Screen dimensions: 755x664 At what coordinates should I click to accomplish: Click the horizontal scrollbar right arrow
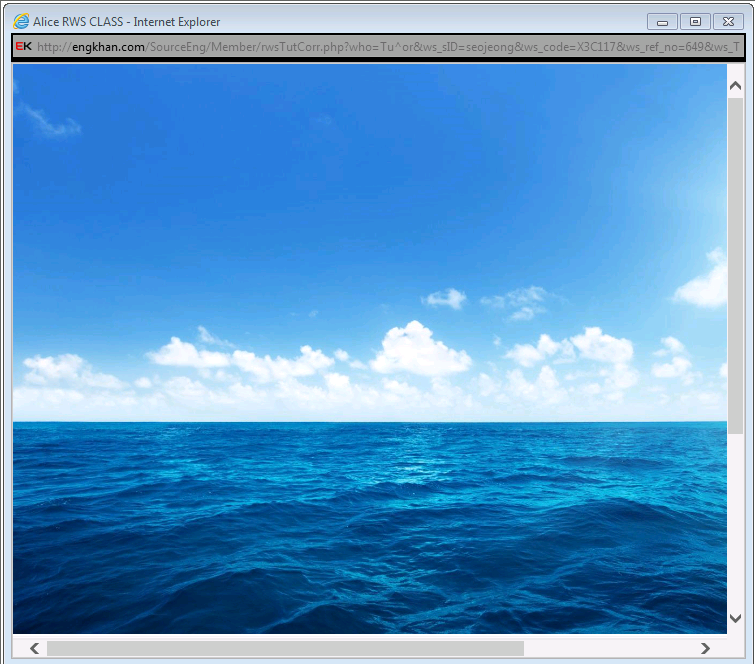click(705, 649)
